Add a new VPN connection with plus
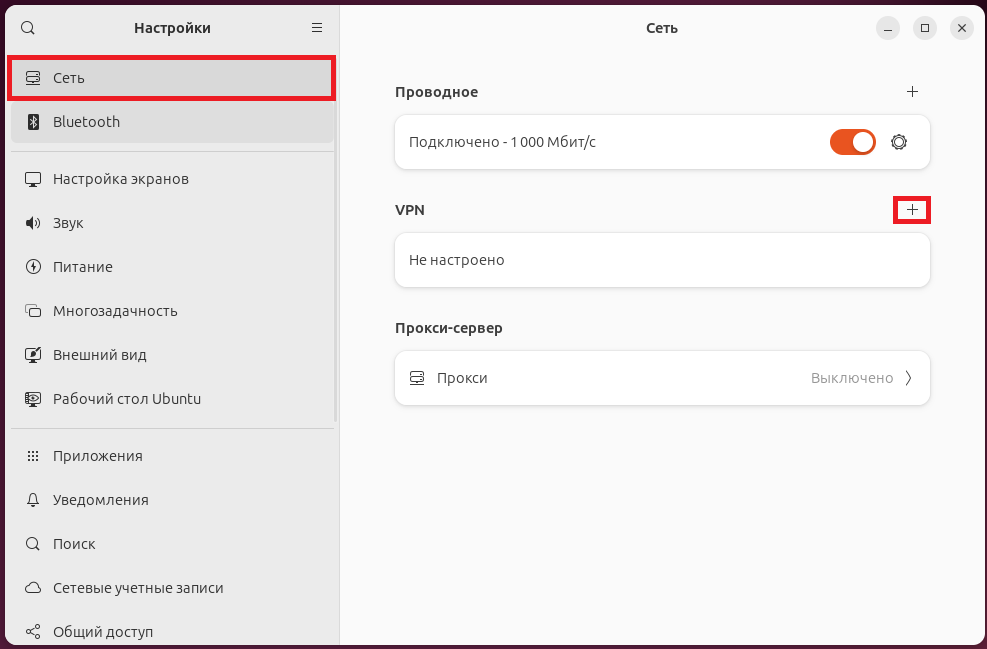The height and width of the screenshot is (649, 987). (x=911, y=210)
